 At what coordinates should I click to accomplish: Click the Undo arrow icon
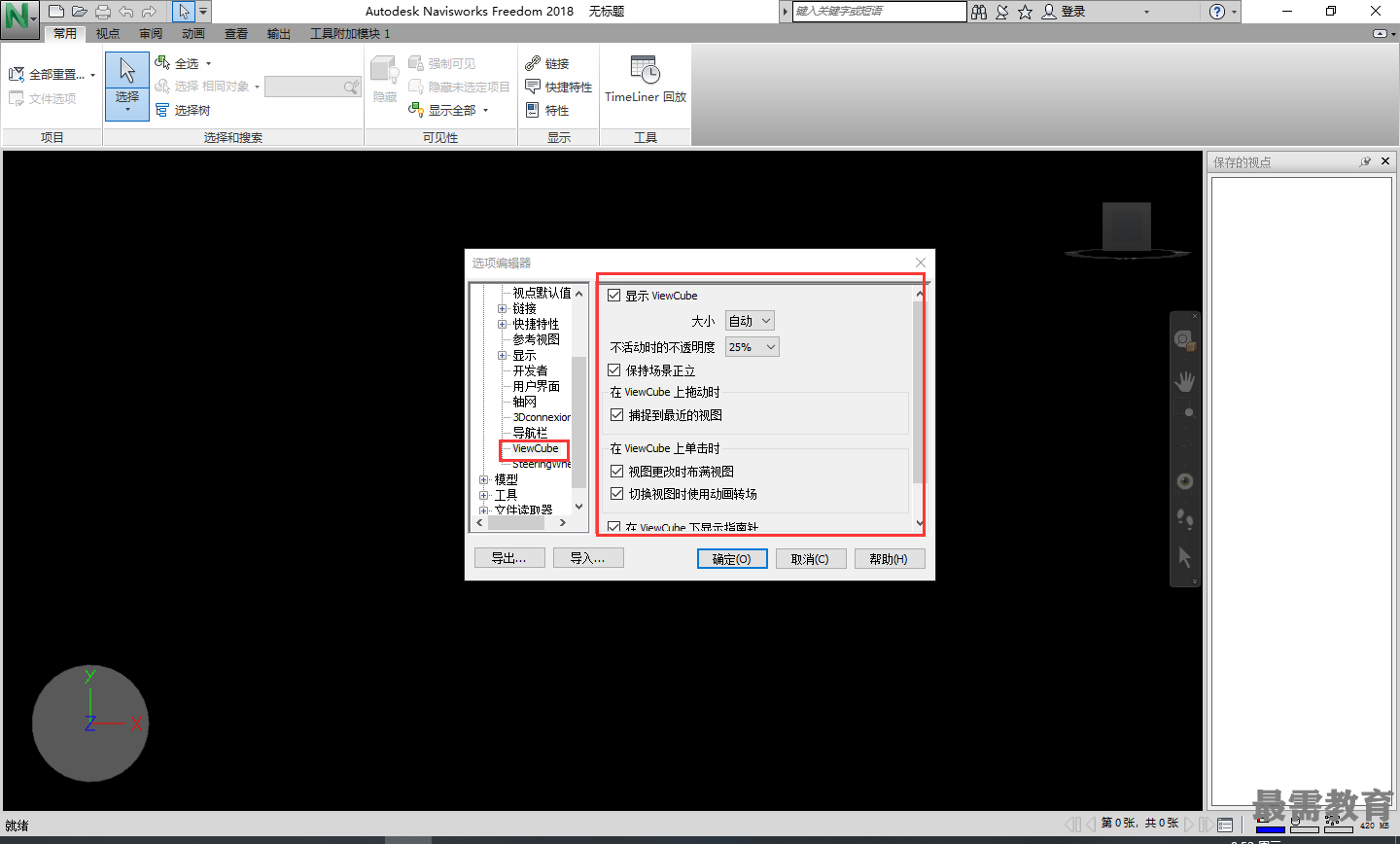[x=126, y=12]
